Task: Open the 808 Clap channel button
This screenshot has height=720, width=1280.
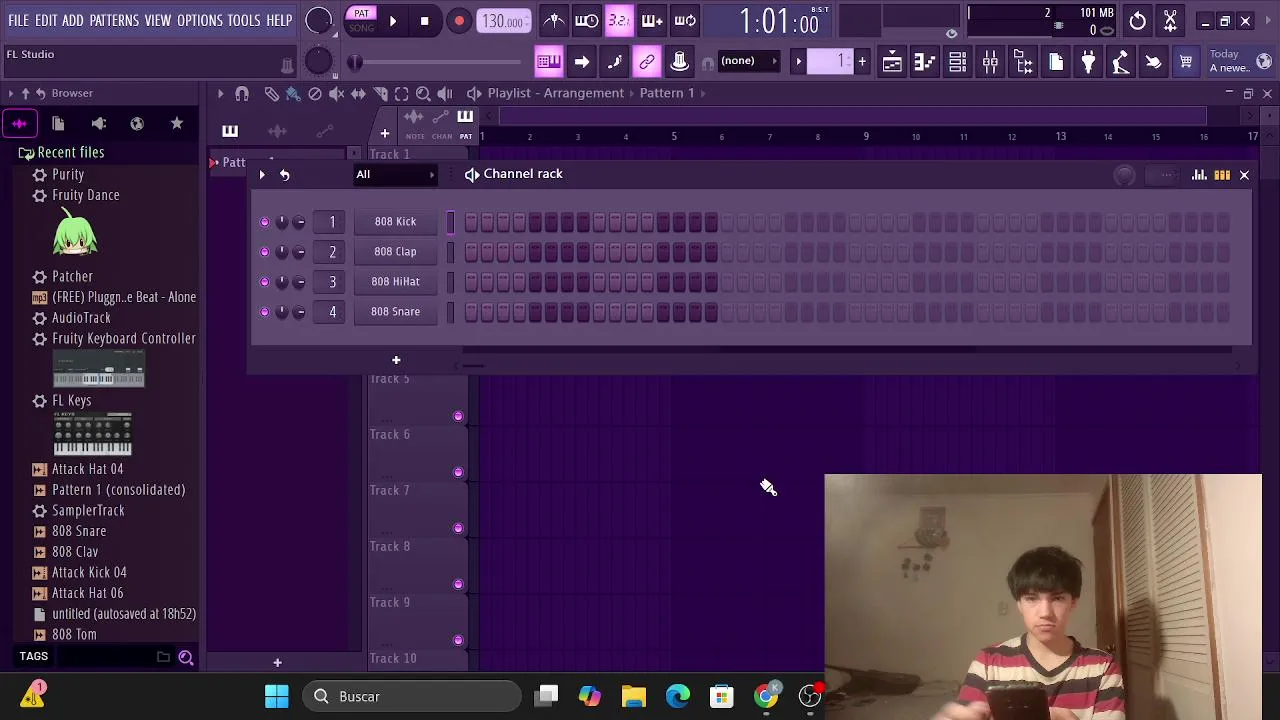Action: [396, 252]
